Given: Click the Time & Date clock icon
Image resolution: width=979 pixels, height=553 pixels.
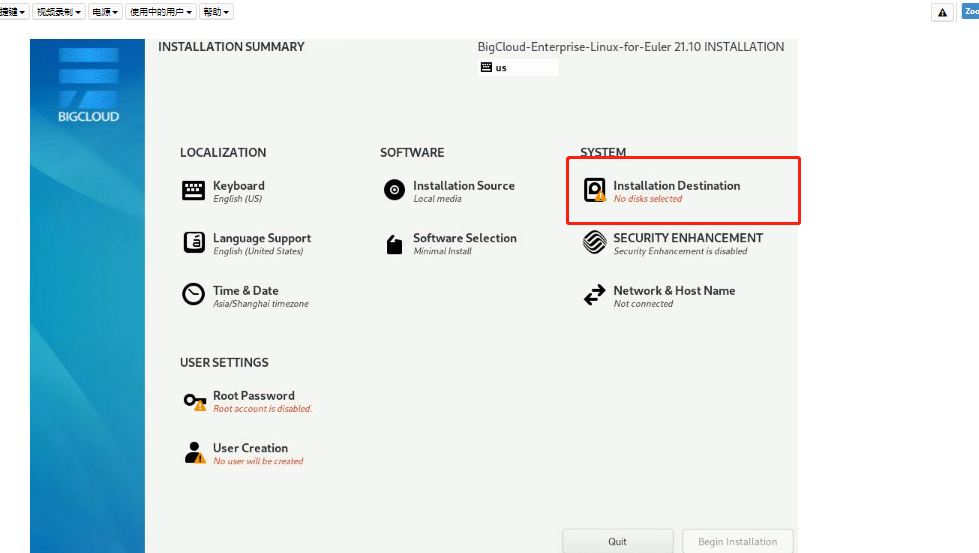Looking at the screenshot, I should pos(193,295).
